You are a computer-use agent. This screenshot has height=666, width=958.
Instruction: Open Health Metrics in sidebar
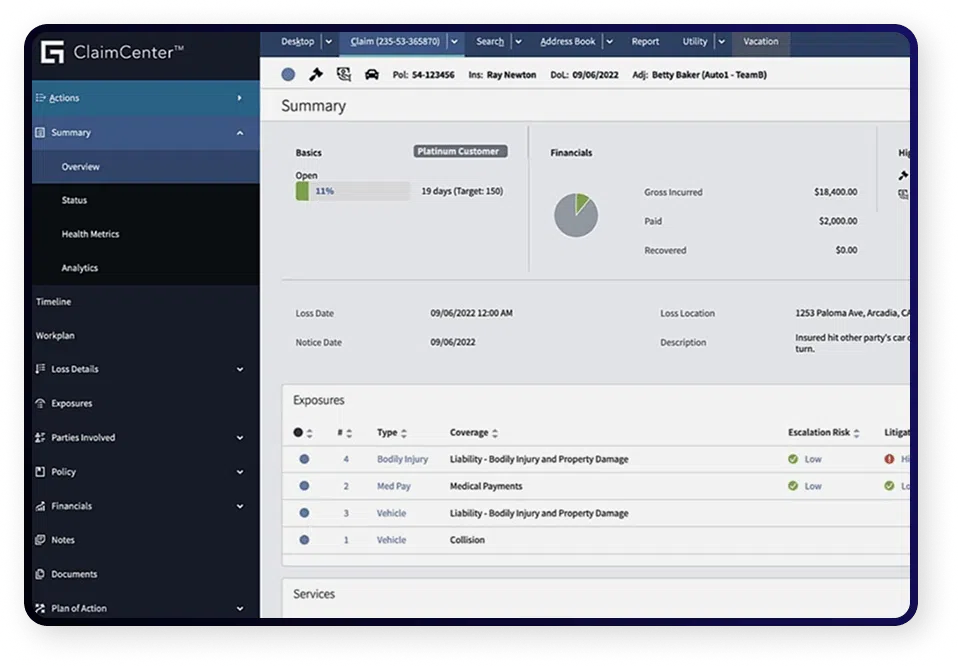(x=146, y=234)
